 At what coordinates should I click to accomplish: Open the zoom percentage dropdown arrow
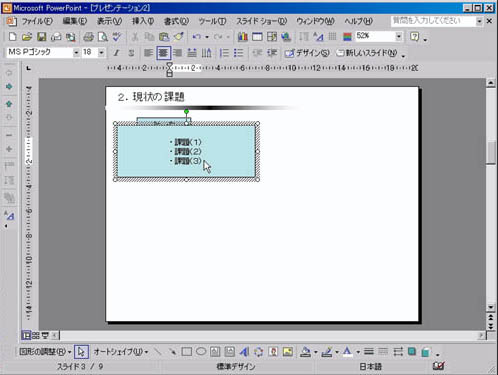pyautogui.click(x=399, y=36)
